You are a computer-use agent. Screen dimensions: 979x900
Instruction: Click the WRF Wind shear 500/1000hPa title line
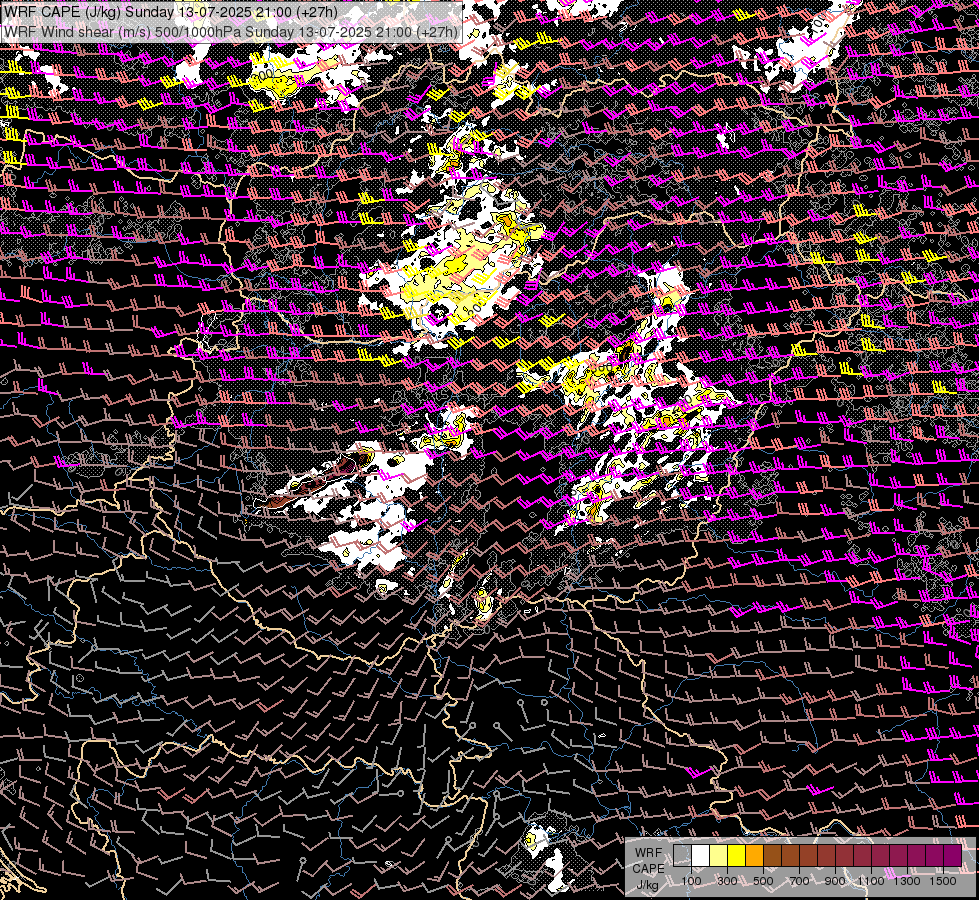231,32
